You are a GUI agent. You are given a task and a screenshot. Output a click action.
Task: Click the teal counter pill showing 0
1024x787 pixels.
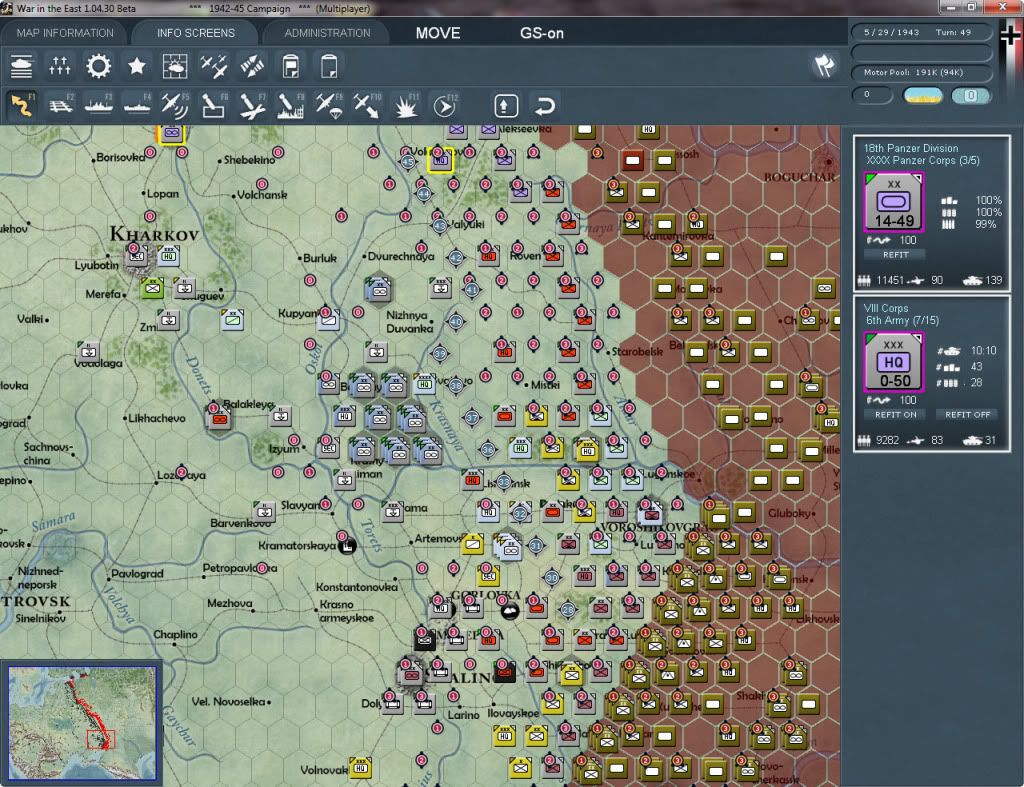[970, 96]
